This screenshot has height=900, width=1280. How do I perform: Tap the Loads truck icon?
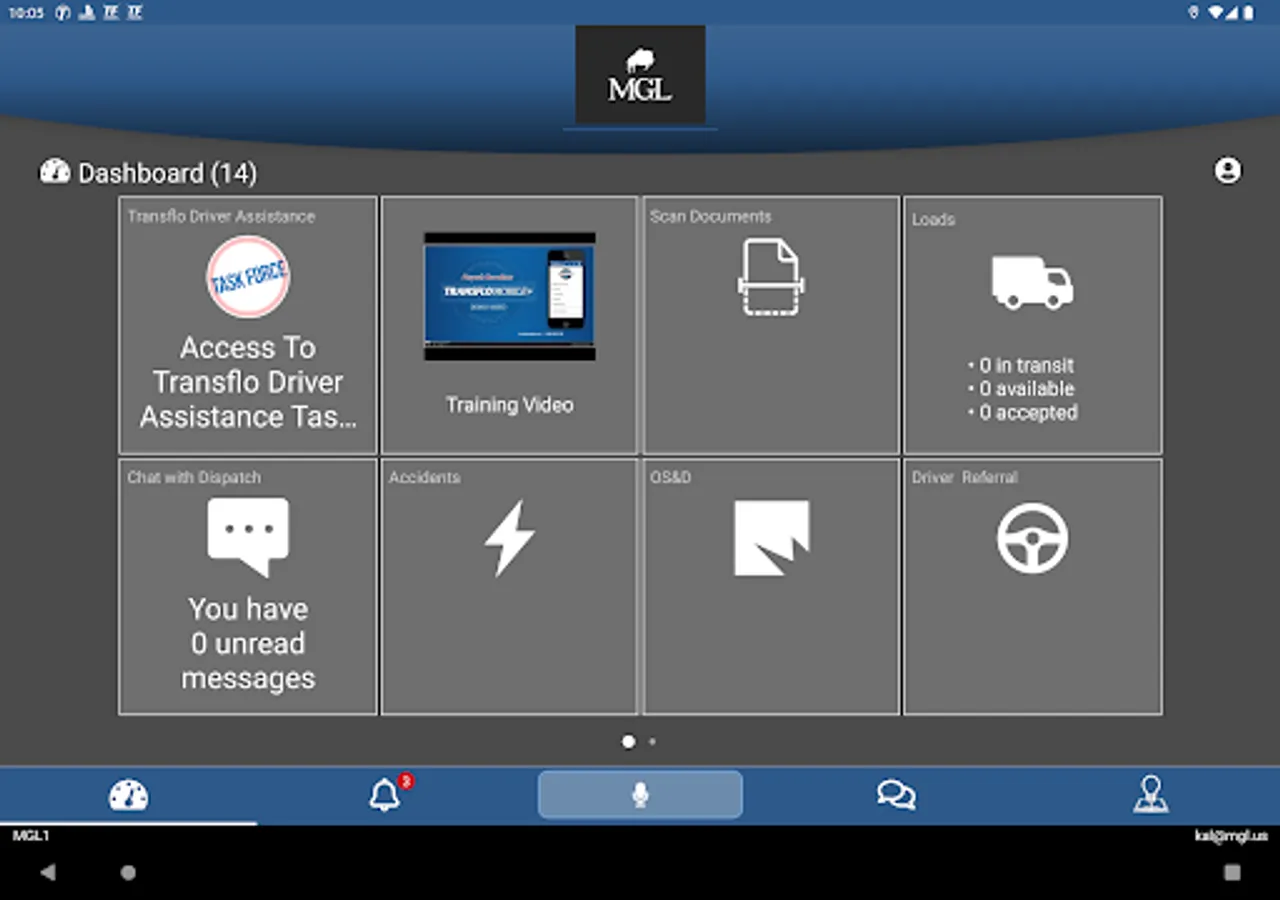[x=1032, y=283]
